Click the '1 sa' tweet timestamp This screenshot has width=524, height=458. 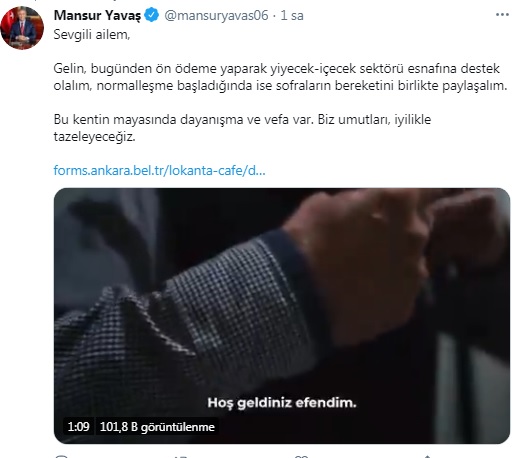click(292, 15)
